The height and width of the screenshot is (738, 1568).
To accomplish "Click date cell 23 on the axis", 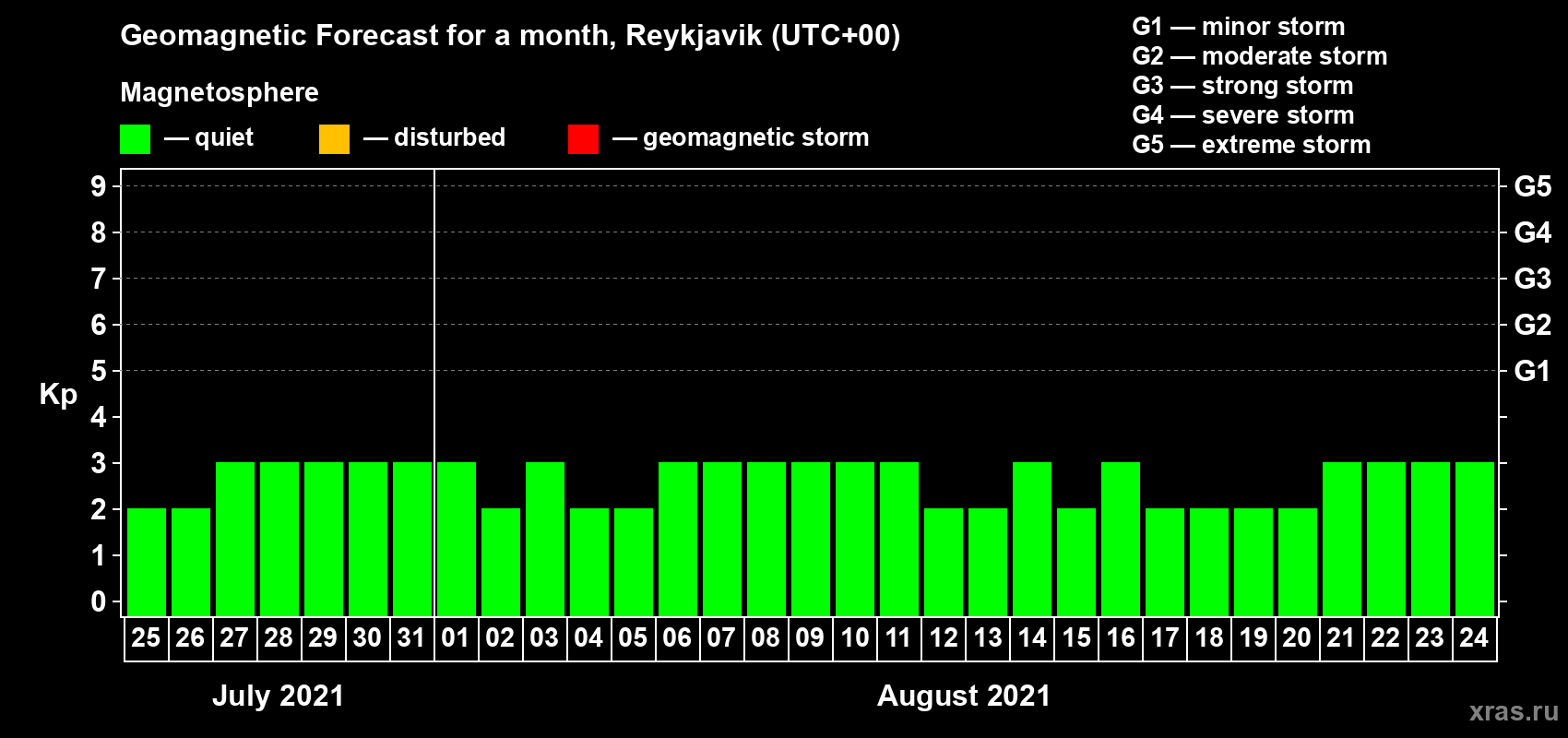I will point(1430,638).
